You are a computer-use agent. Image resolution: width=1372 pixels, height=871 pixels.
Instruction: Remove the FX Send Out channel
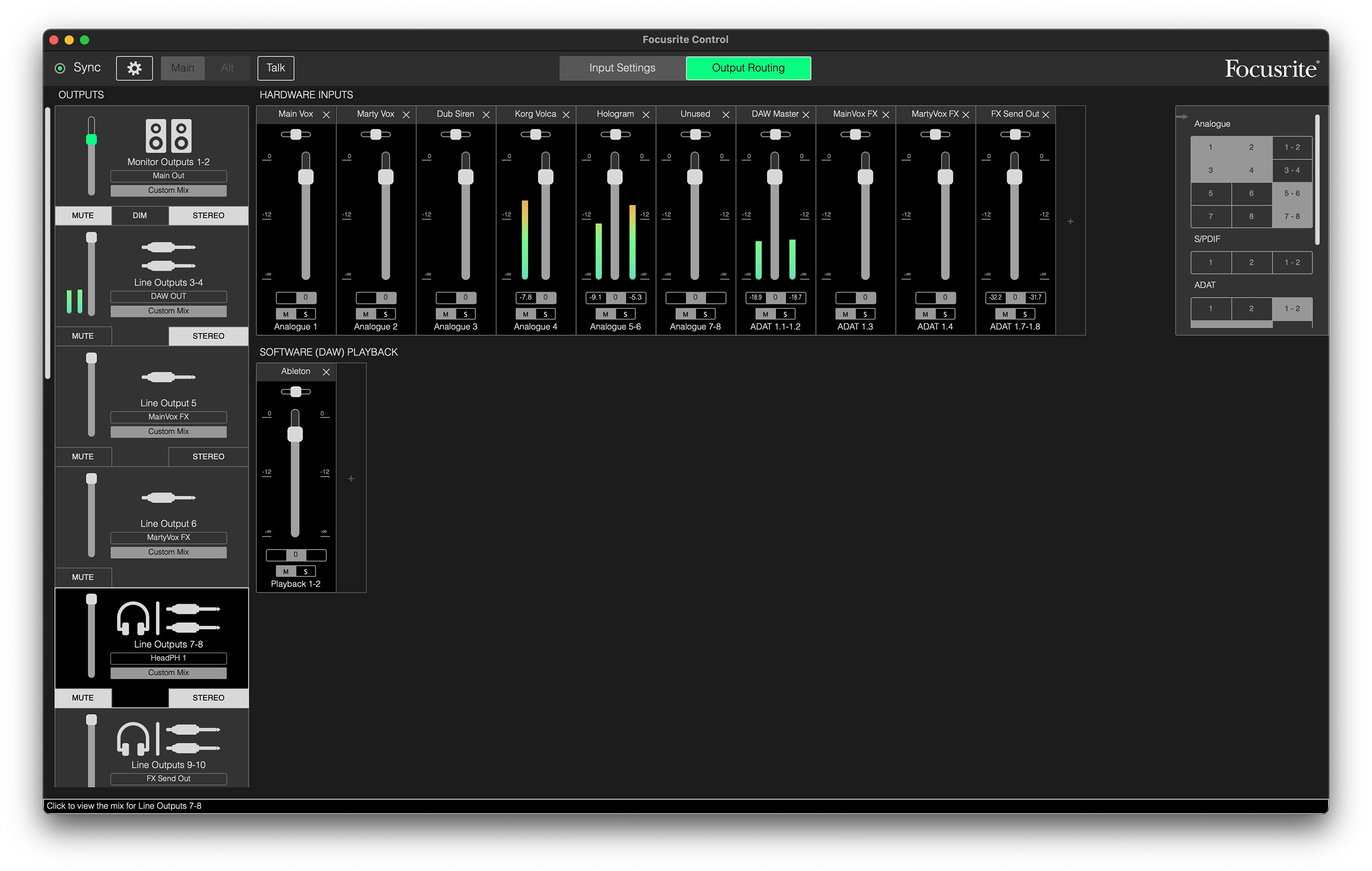[x=1046, y=115]
